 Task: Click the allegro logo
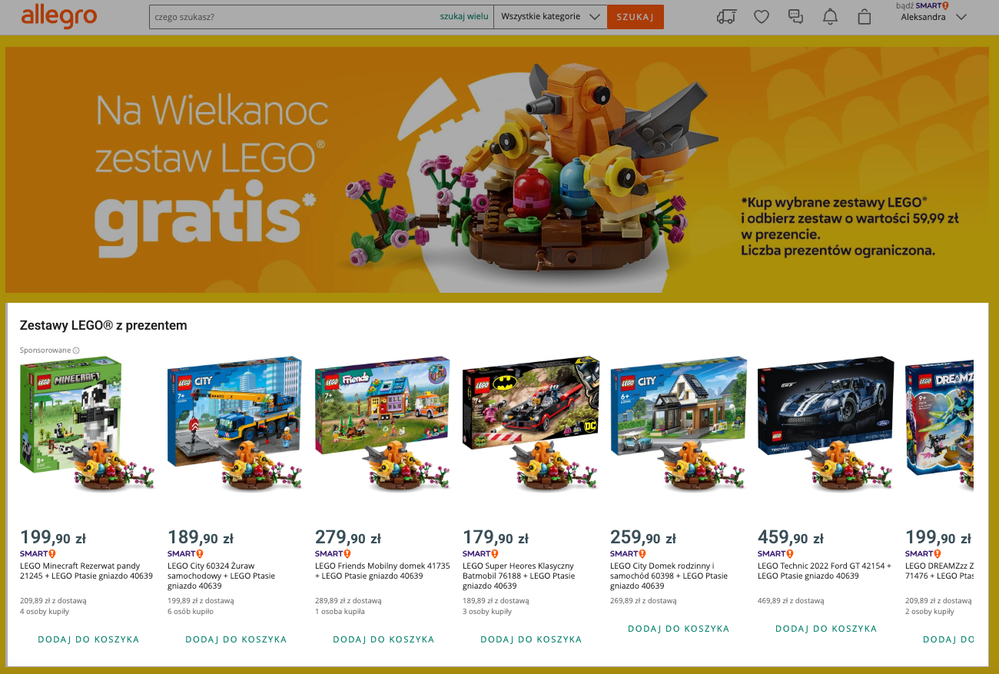[59, 17]
